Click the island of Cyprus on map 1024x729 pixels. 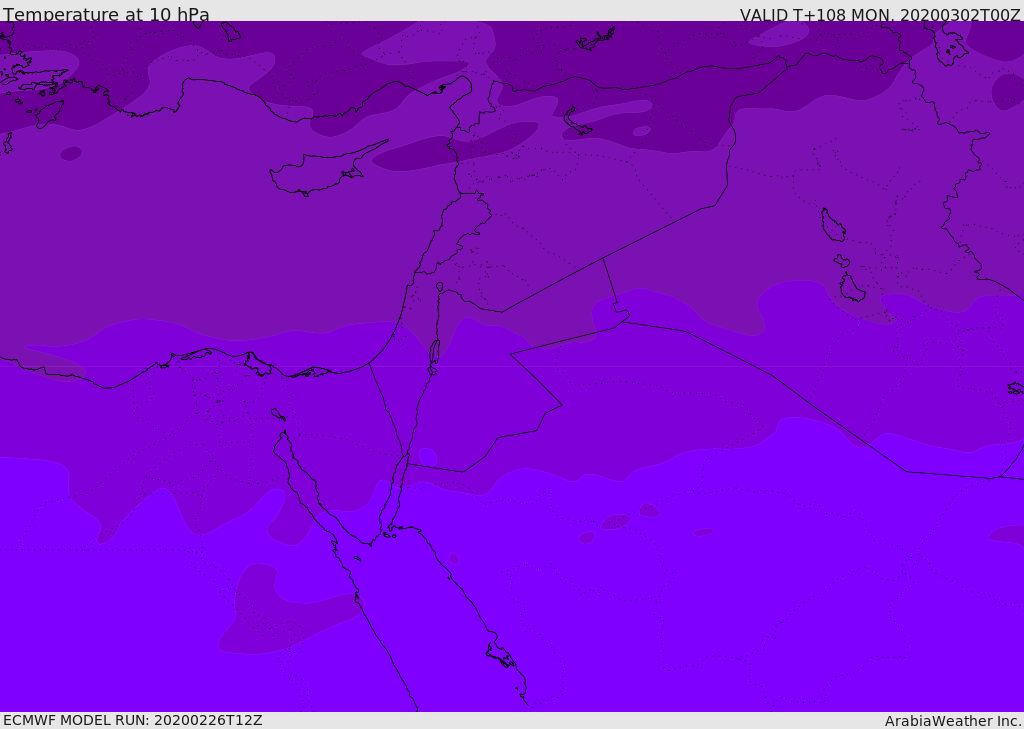[321, 171]
